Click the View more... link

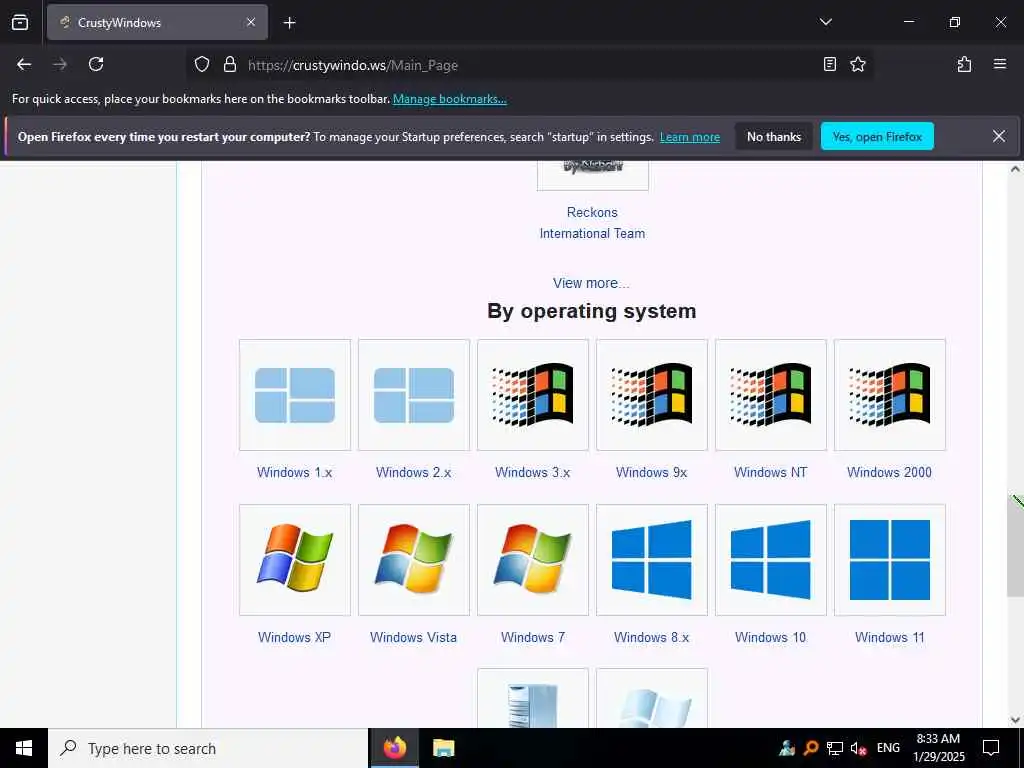click(x=591, y=283)
